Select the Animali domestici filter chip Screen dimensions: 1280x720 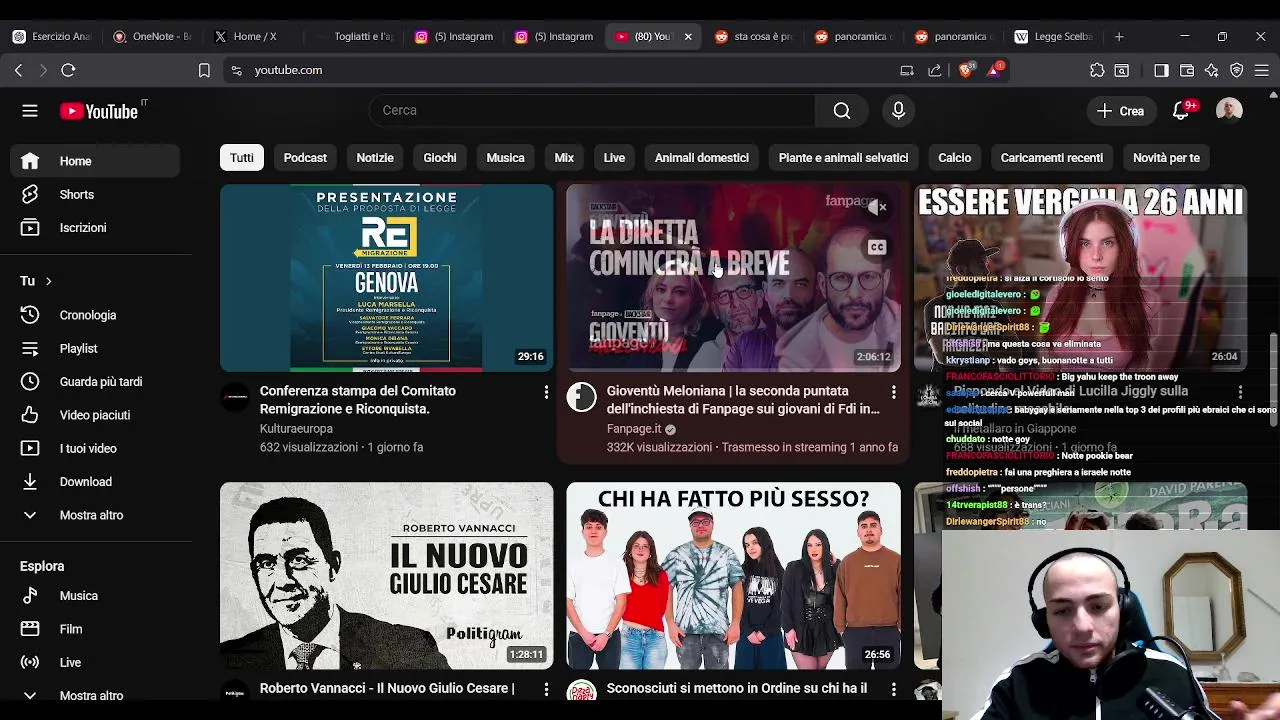(x=701, y=158)
